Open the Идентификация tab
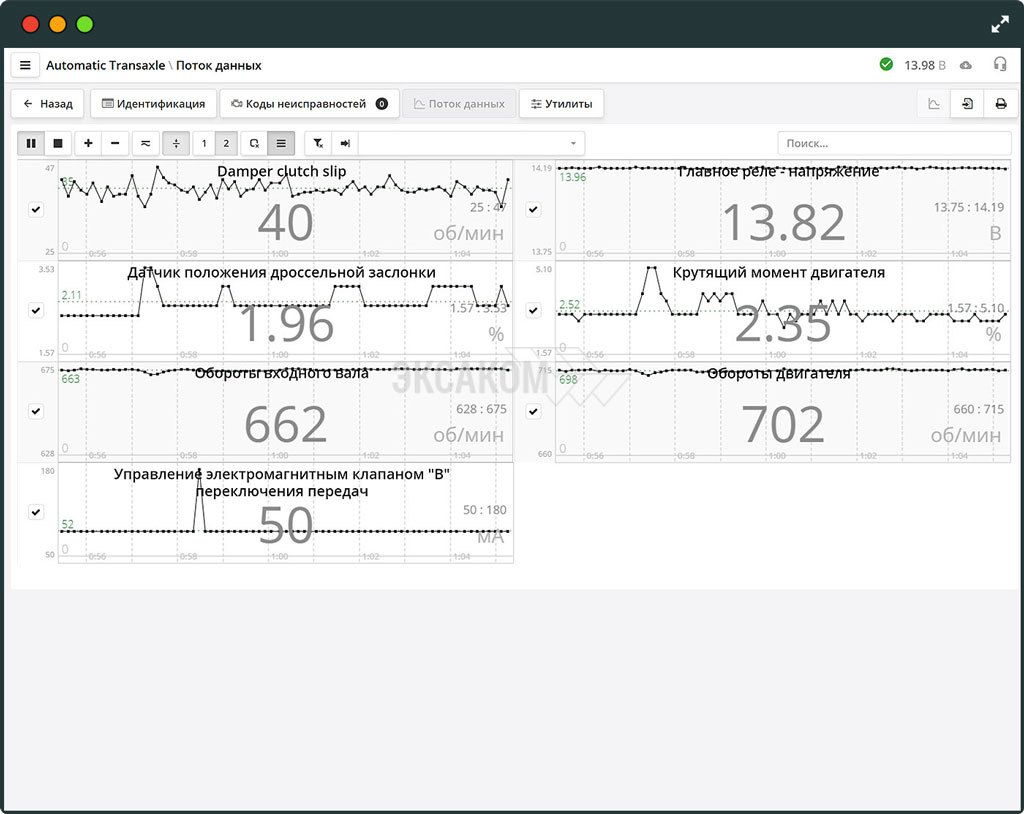 point(152,104)
